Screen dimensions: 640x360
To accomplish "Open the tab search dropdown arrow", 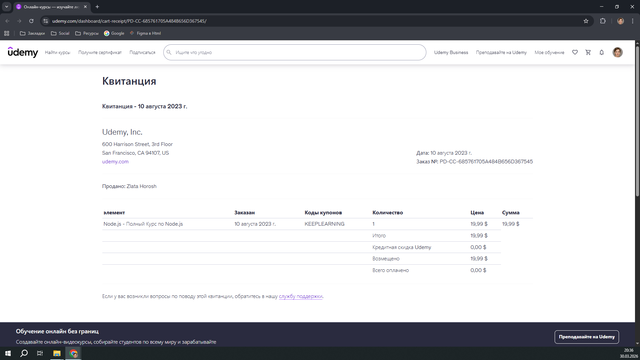I will pos(7,7).
